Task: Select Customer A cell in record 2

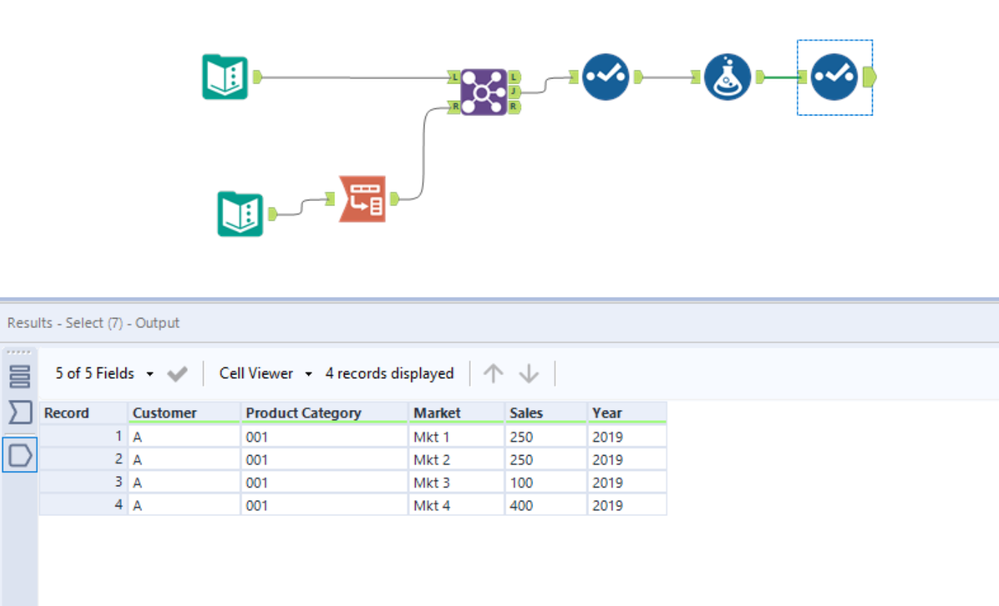Action: [184, 460]
